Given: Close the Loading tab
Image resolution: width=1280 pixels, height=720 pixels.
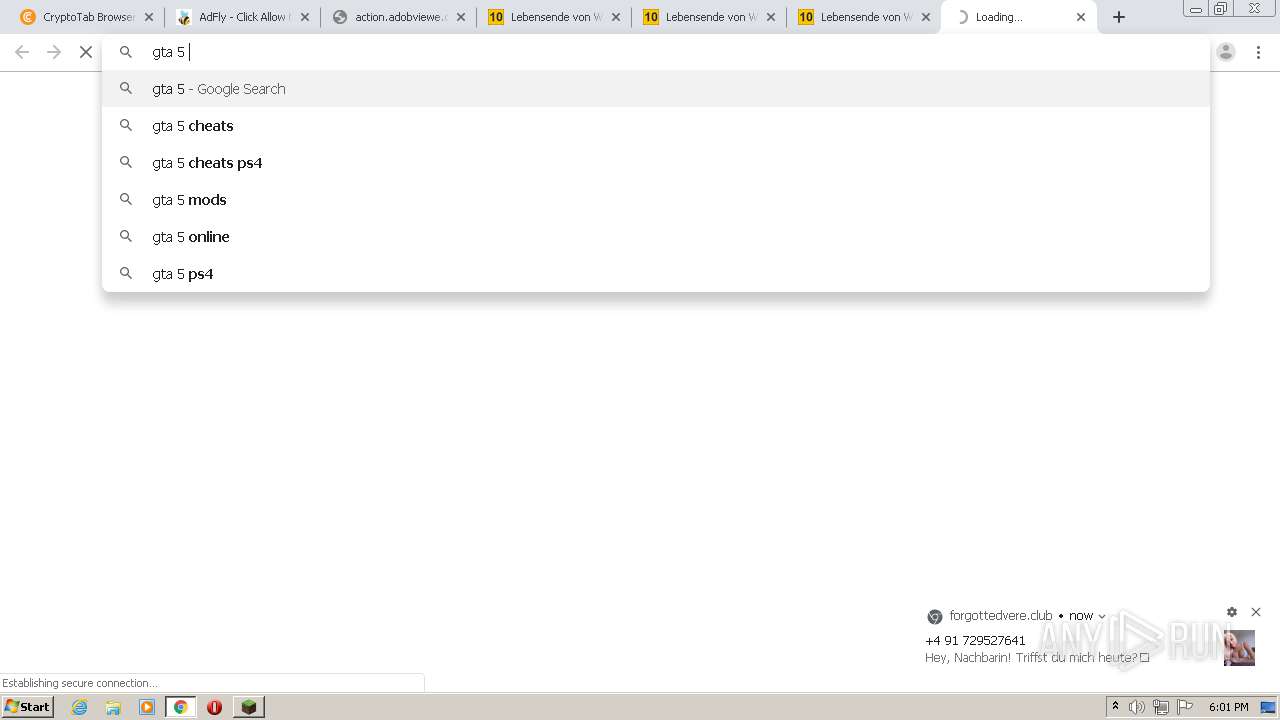Looking at the screenshot, I should pyautogui.click(x=1081, y=17).
